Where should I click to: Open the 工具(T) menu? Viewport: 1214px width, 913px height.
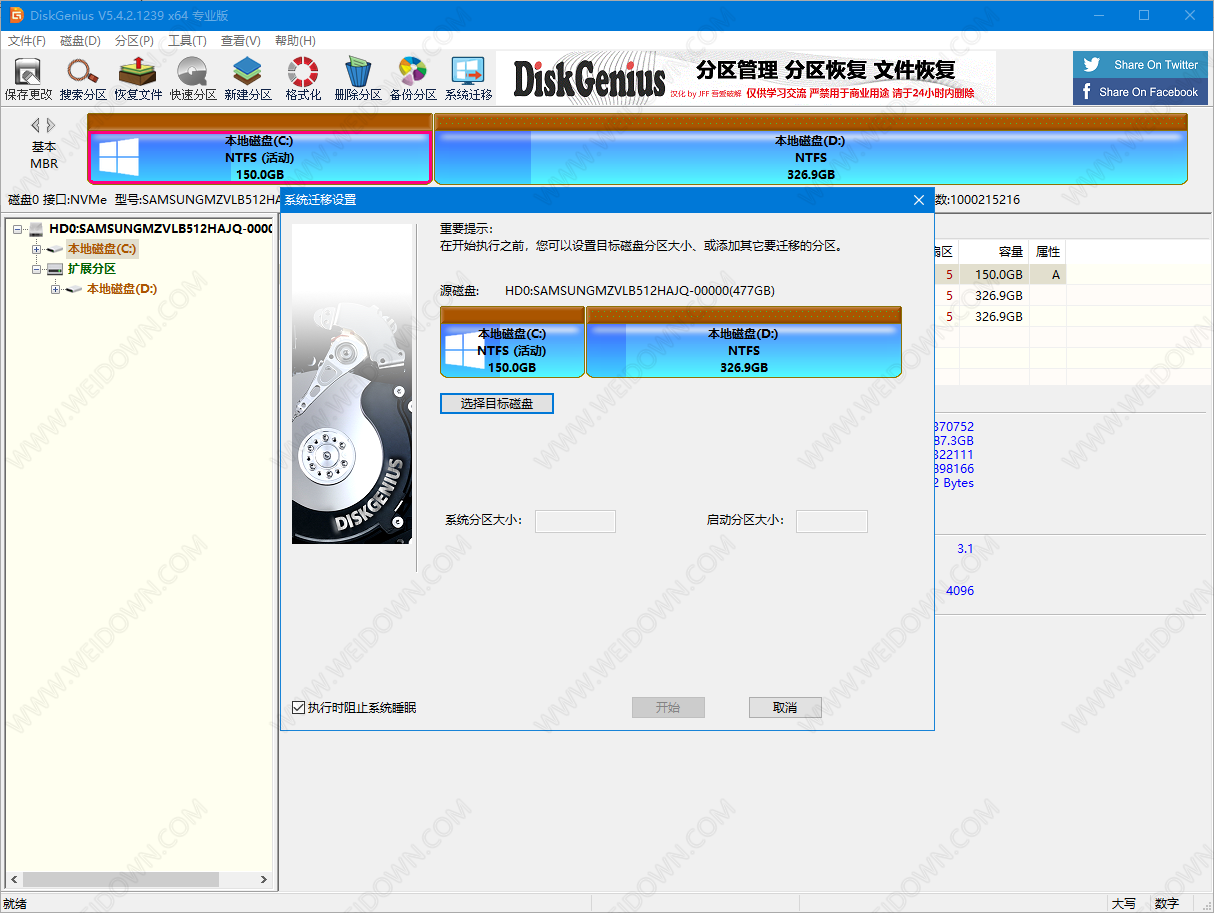[187, 41]
